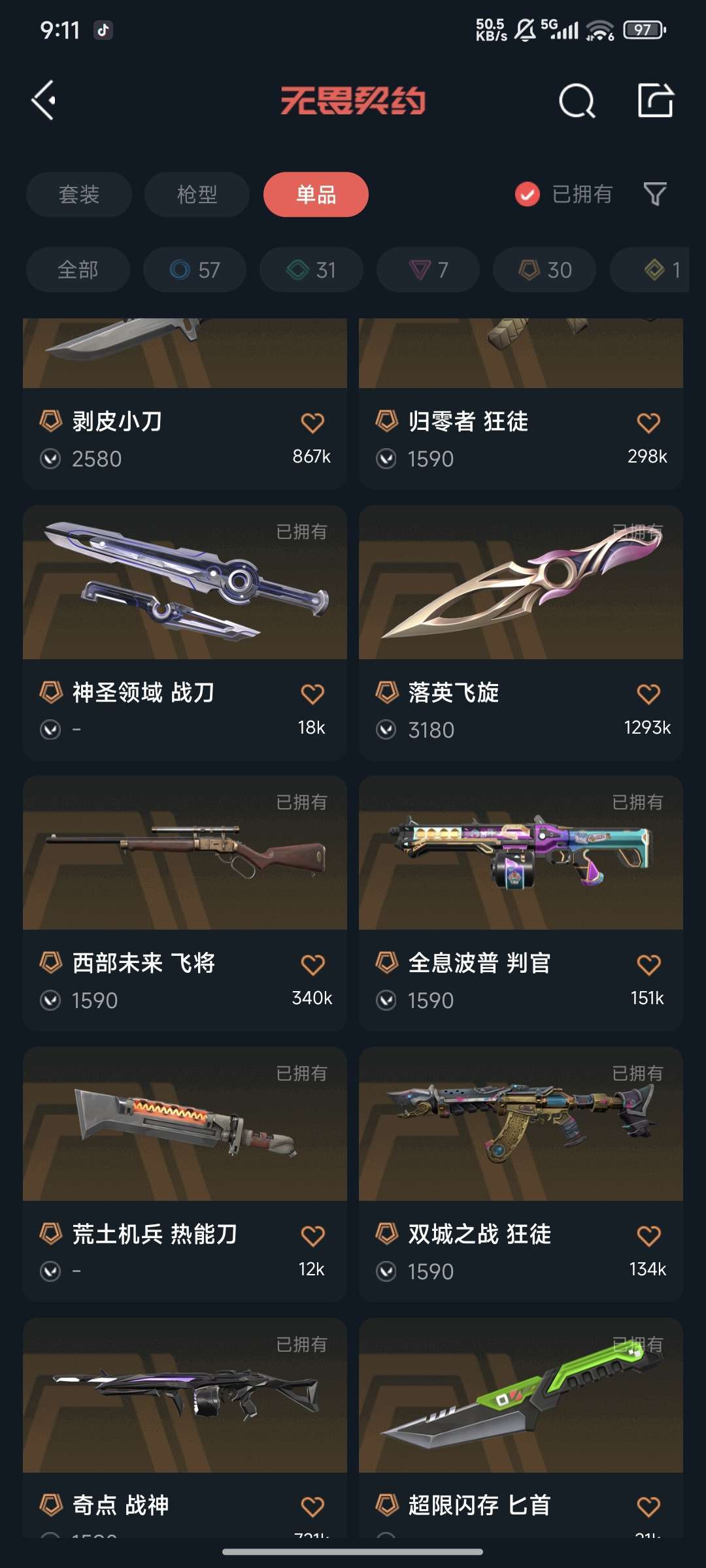Viewport: 706px width, 1568px height.
Task: Toggle heart favorite on 神圣领域 战刀
Action: tap(312, 694)
